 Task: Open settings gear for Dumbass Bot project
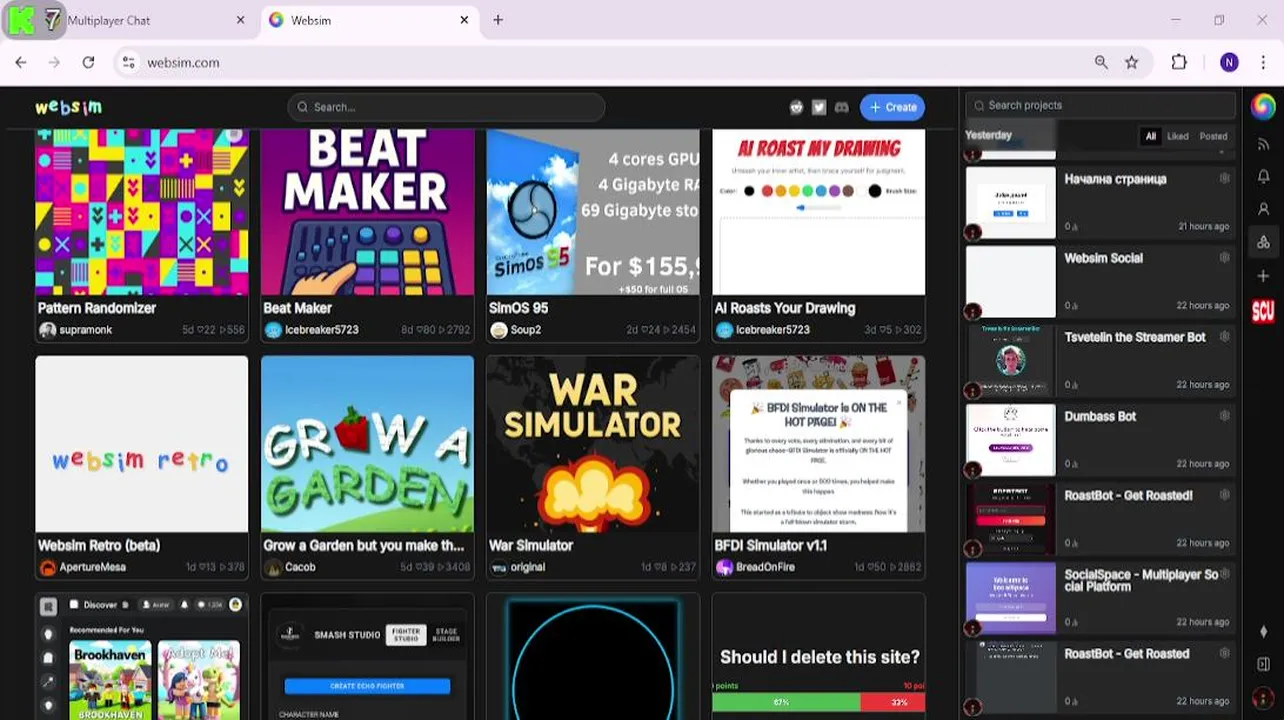[1224, 416]
